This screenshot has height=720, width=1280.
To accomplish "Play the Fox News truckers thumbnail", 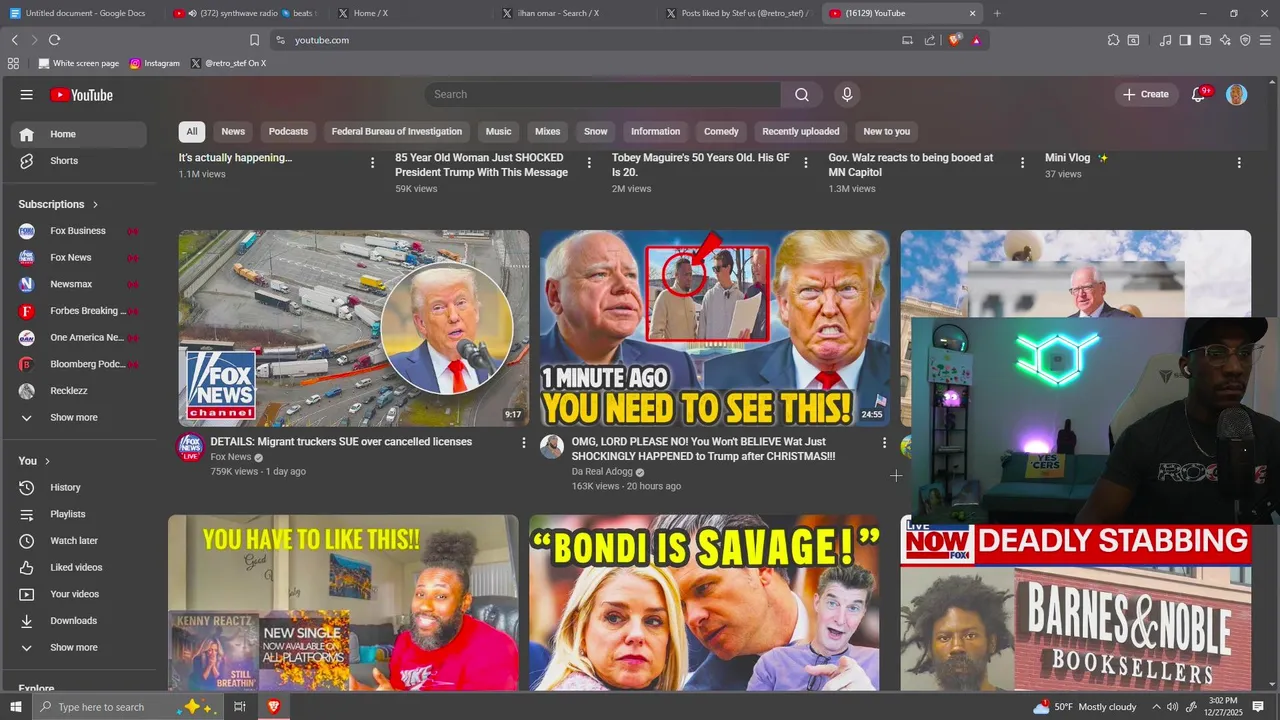I will (354, 328).
